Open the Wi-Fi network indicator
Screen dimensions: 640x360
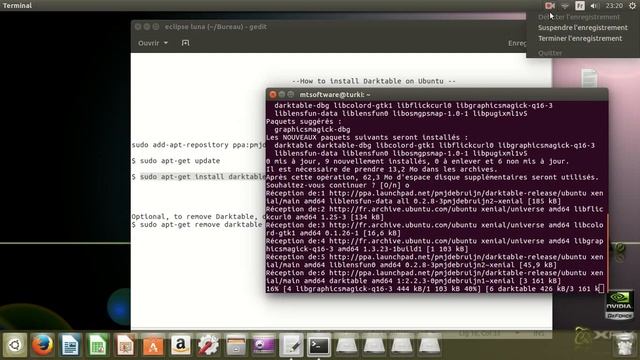click(x=565, y=5)
